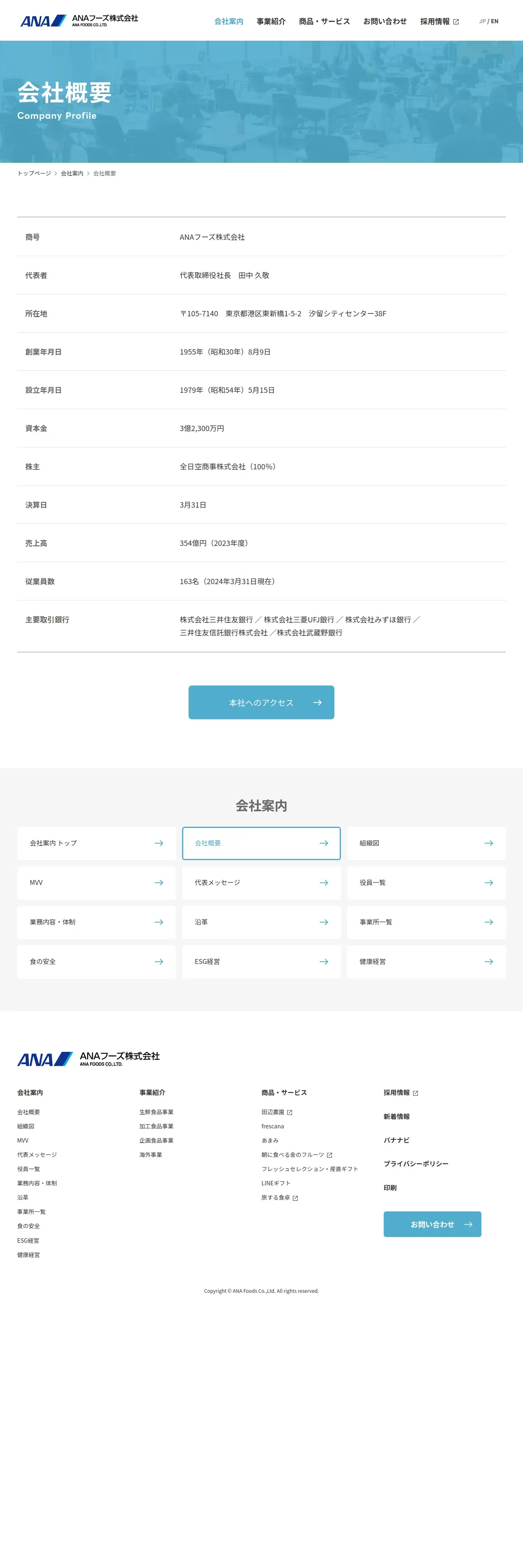Open footer link ESG経営
The width and height of the screenshot is (523, 1568).
pyautogui.click(x=28, y=1241)
